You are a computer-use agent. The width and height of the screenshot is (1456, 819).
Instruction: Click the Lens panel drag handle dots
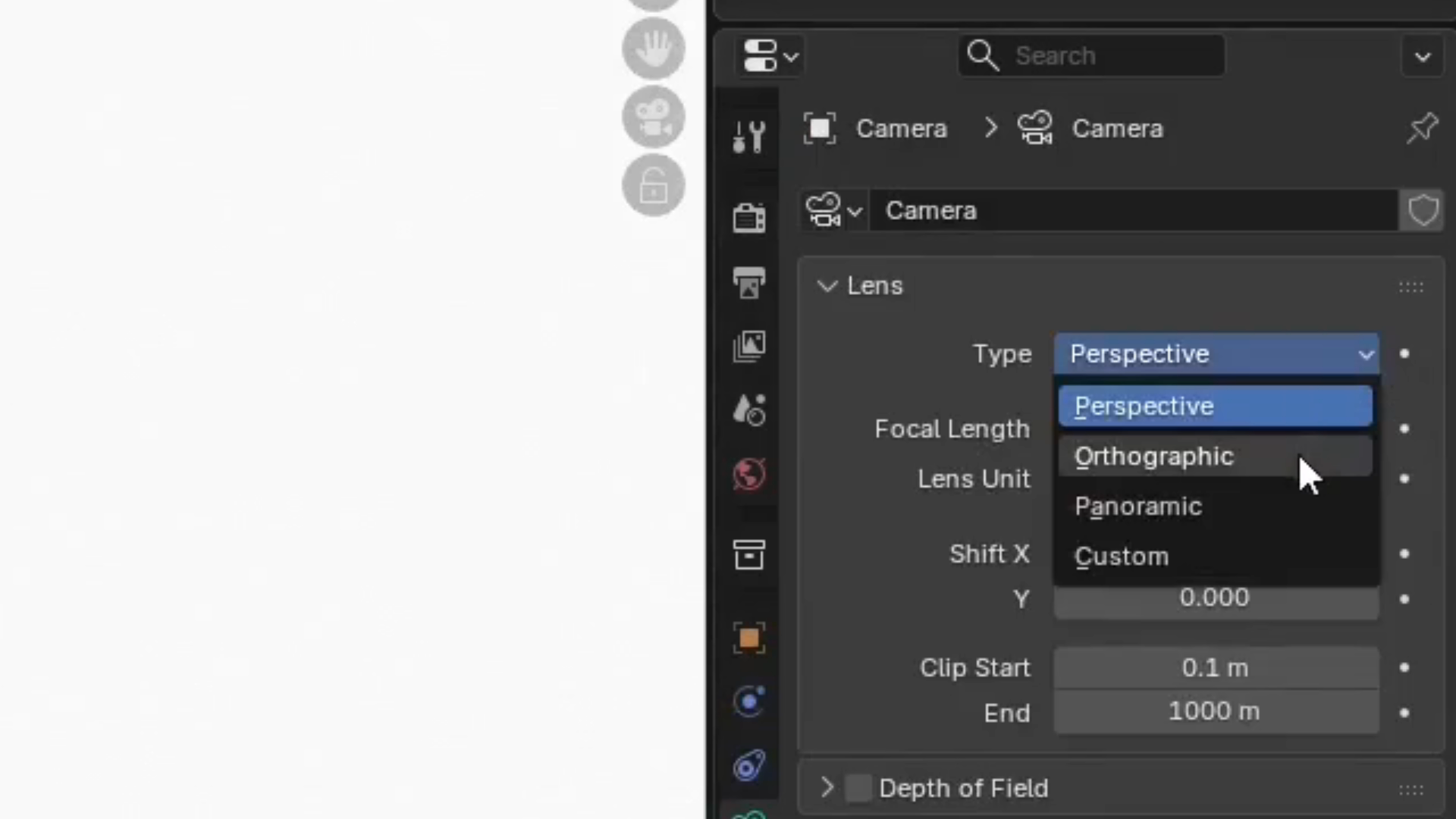pos(1411,287)
